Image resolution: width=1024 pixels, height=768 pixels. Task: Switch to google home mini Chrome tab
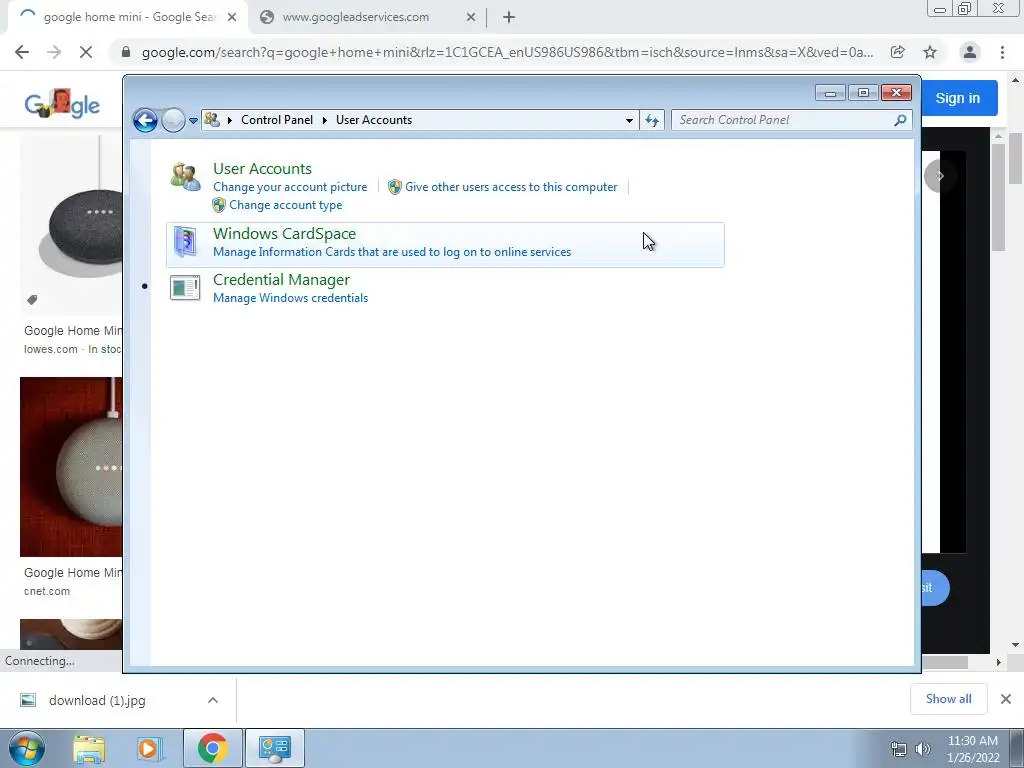coord(127,17)
